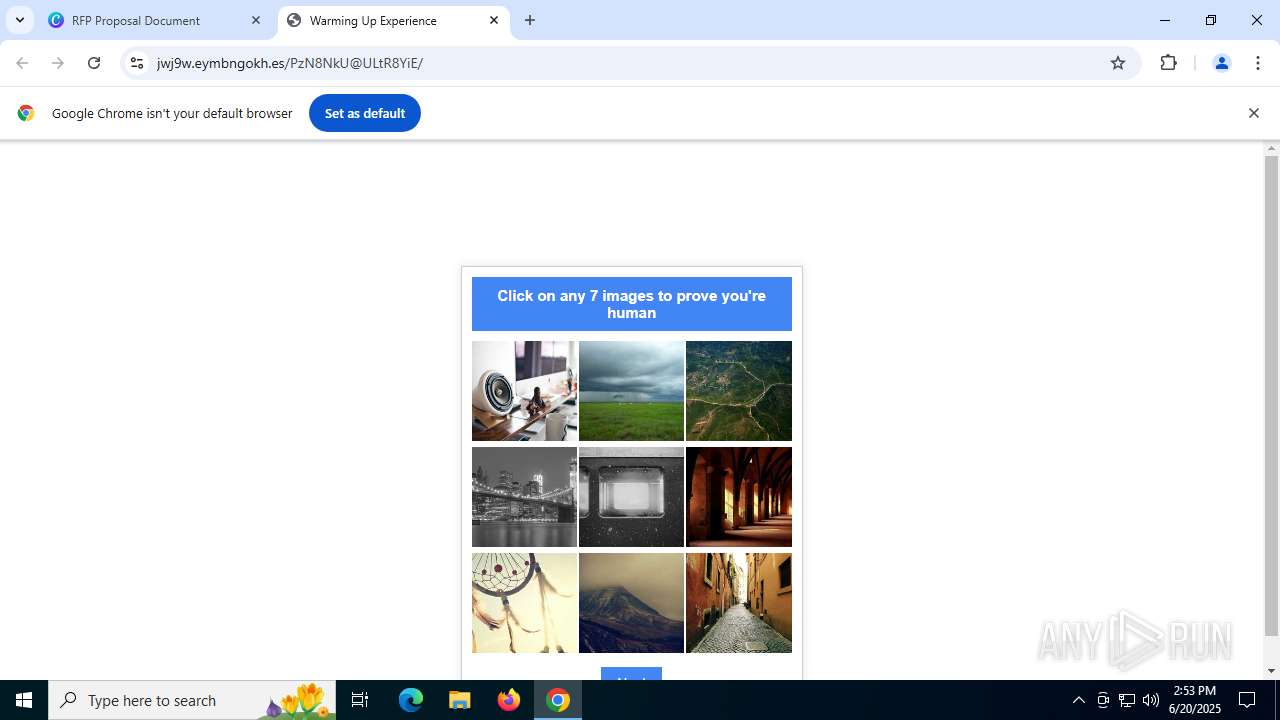The height and width of the screenshot is (720, 1280).
Task: Click the address bar URL
Action: point(290,63)
